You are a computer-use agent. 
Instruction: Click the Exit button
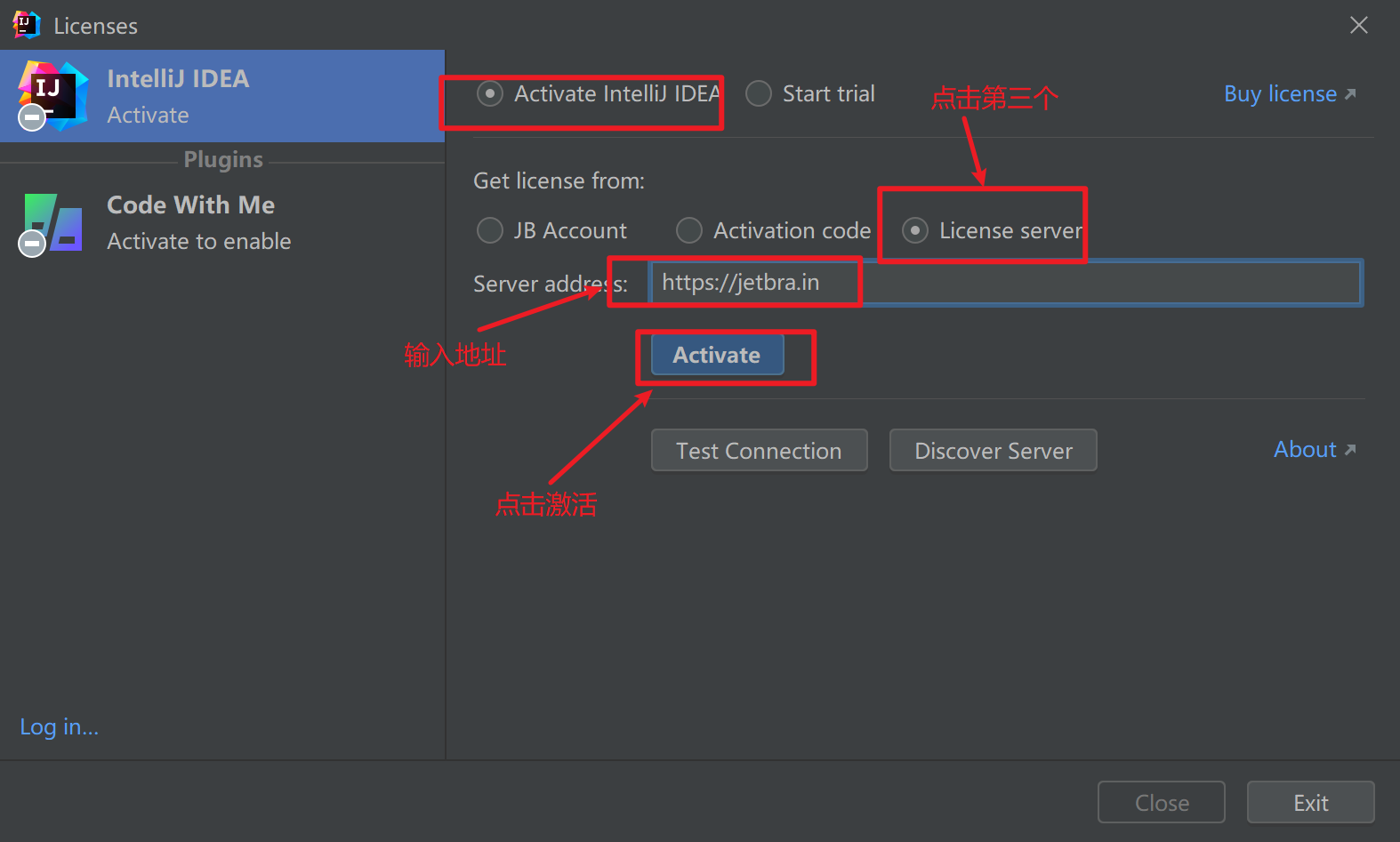[x=1311, y=803]
